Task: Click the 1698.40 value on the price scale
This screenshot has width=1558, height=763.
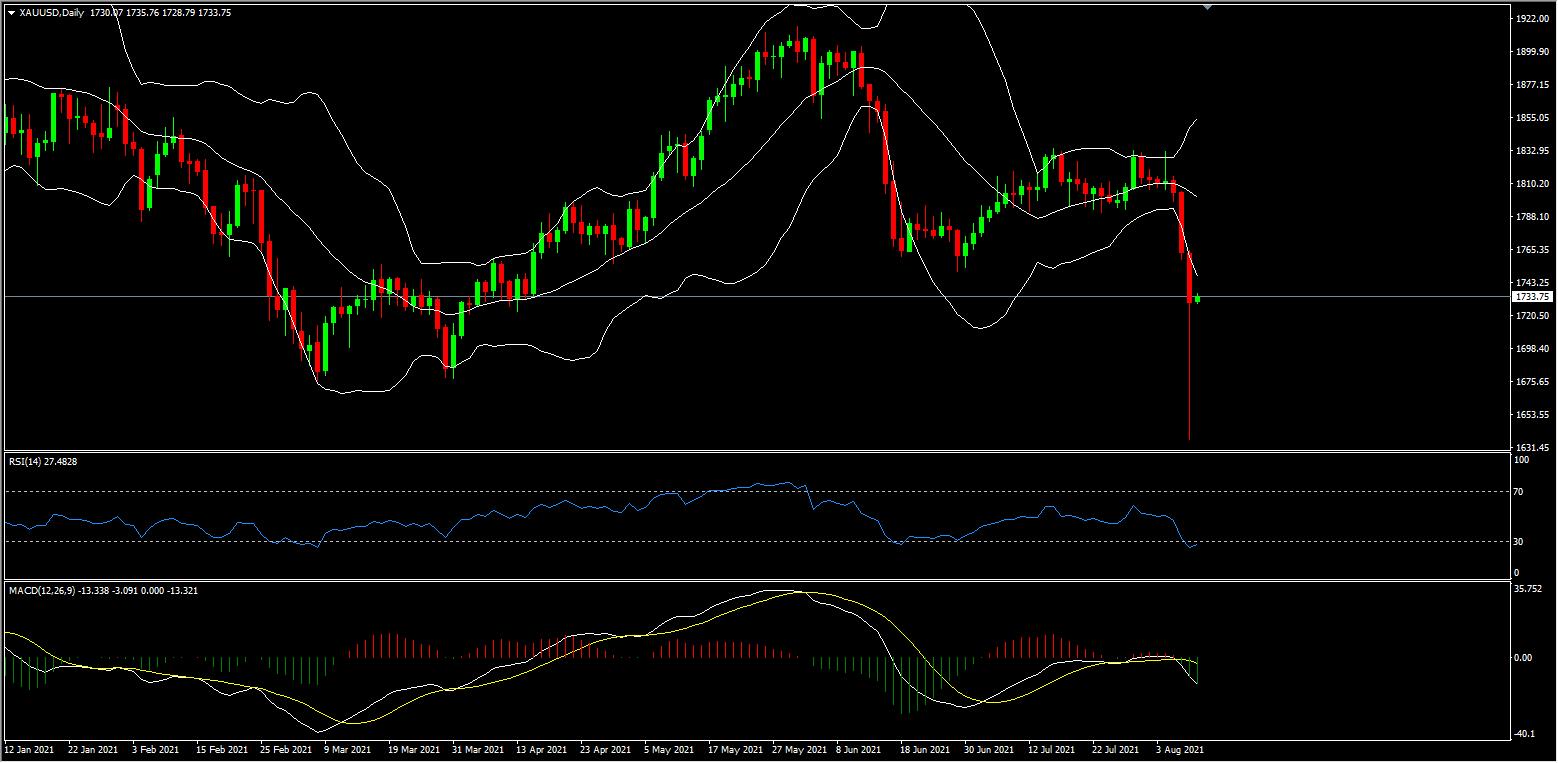Action: [1532, 349]
